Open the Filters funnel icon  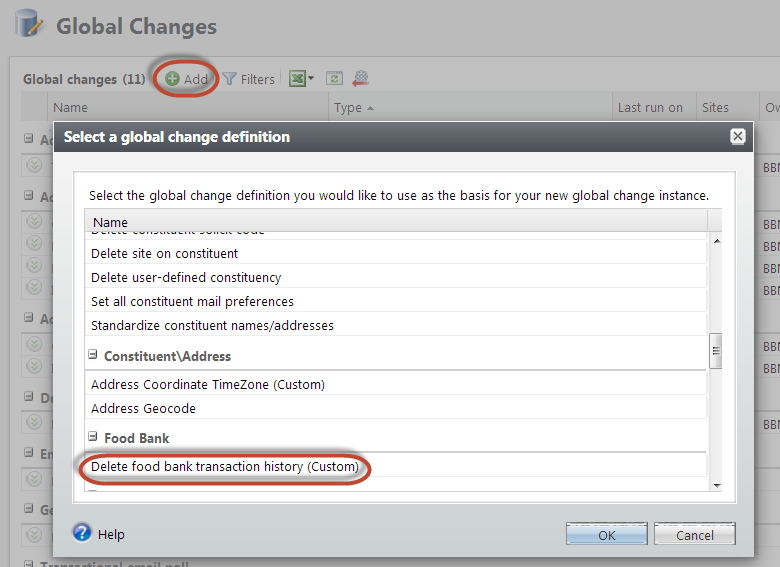click(229, 79)
